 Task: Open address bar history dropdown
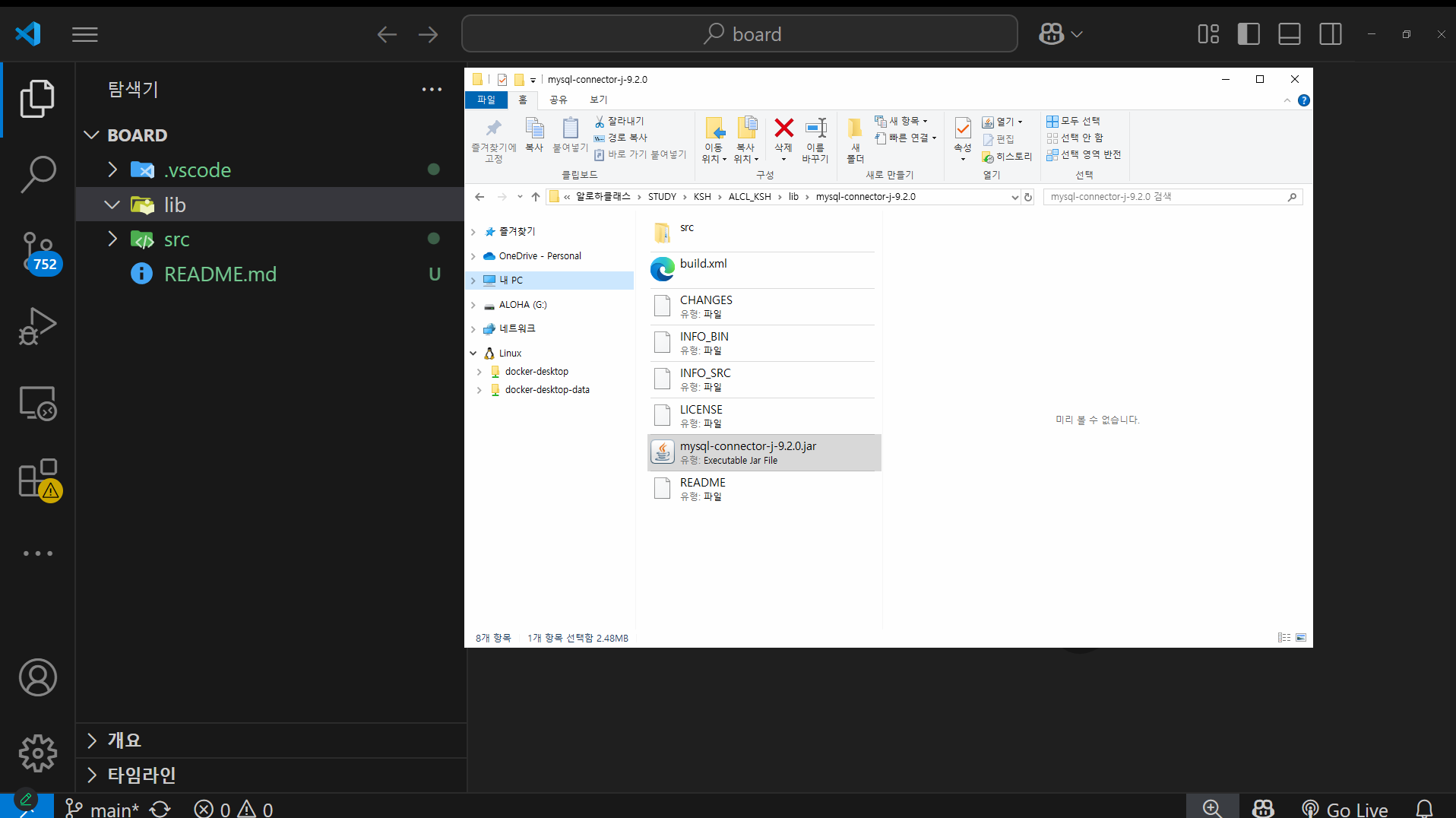pyautogui.click(x=1014, y=197)
